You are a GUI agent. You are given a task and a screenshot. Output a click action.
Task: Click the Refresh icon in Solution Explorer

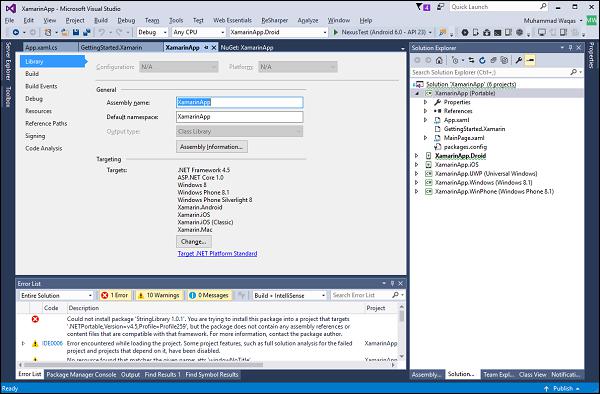pos(482,60)
